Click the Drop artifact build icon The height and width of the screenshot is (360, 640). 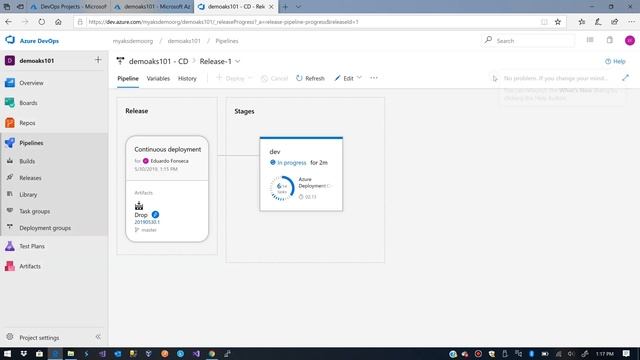(139, 206)
